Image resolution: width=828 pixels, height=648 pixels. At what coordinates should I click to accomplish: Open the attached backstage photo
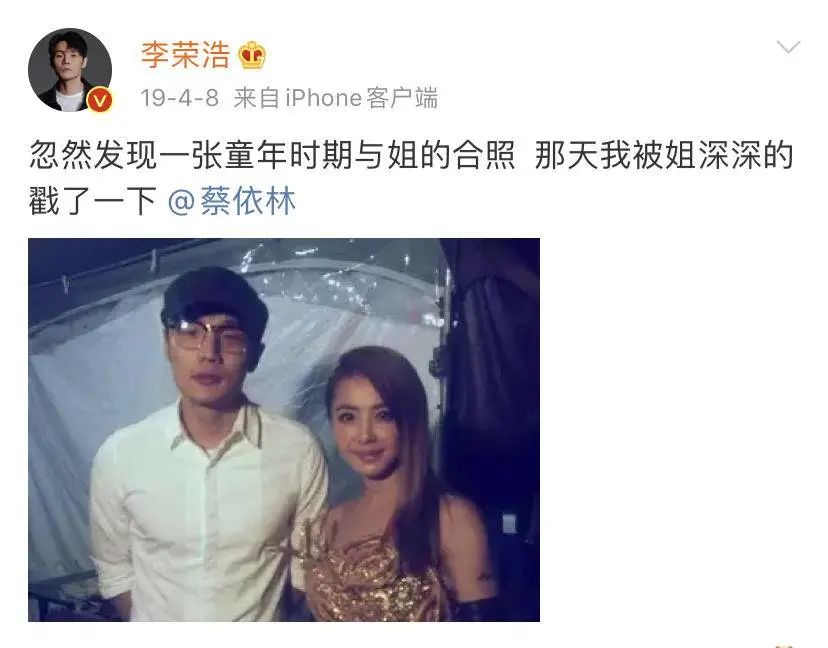(284, 429)
